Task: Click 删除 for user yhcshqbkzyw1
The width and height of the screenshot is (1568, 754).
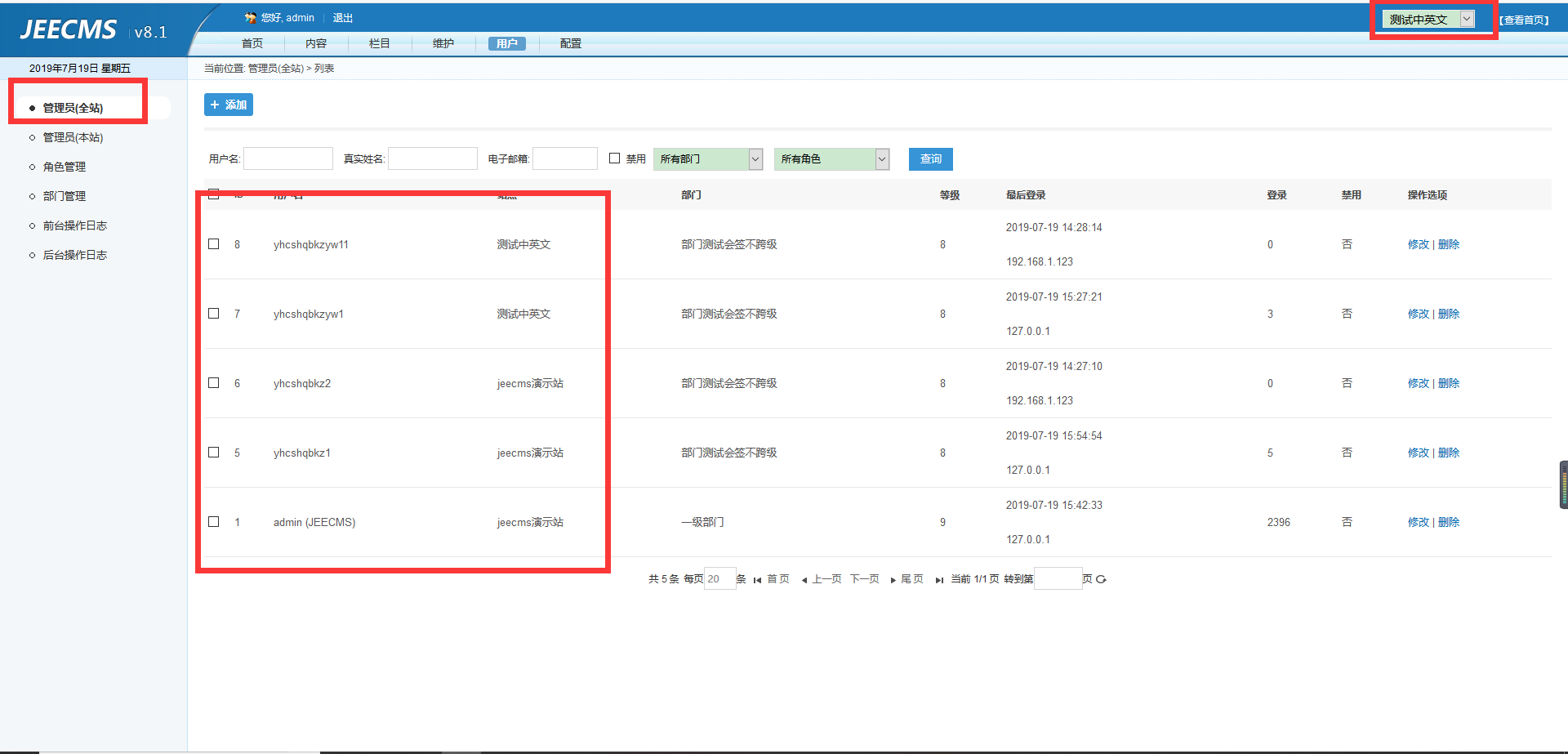Action: 1449,314
